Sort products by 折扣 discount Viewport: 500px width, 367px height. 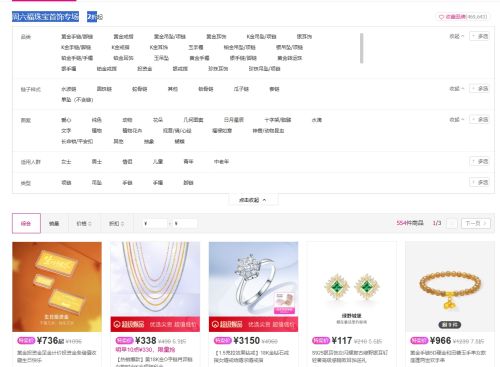tap(116, 223)
